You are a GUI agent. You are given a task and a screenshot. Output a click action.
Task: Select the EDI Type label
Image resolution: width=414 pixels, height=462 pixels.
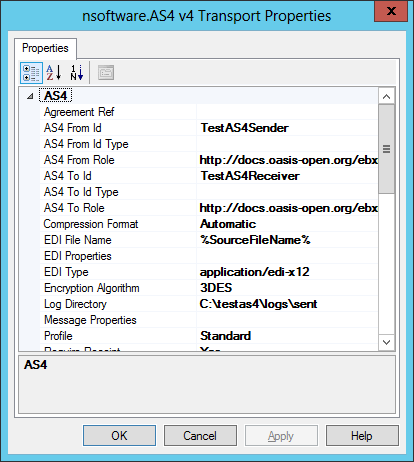coord(66,272)
